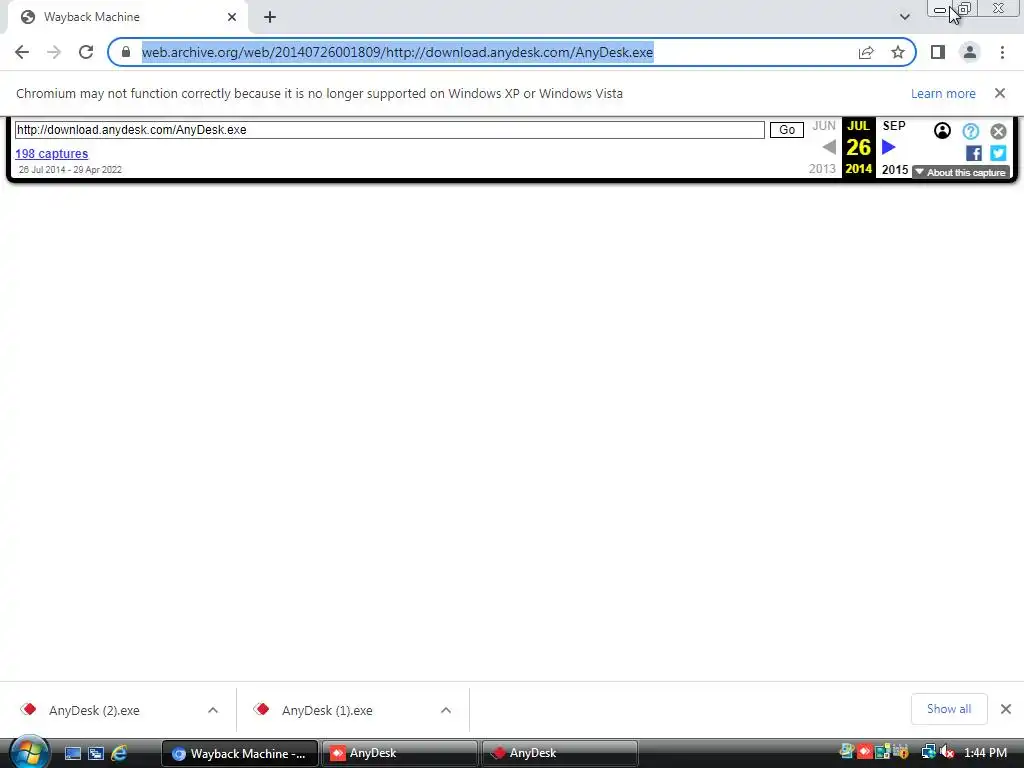This screenshot has width=1024, height=768.
Task: Click the Wayback Go button
Action: point(786,130)
